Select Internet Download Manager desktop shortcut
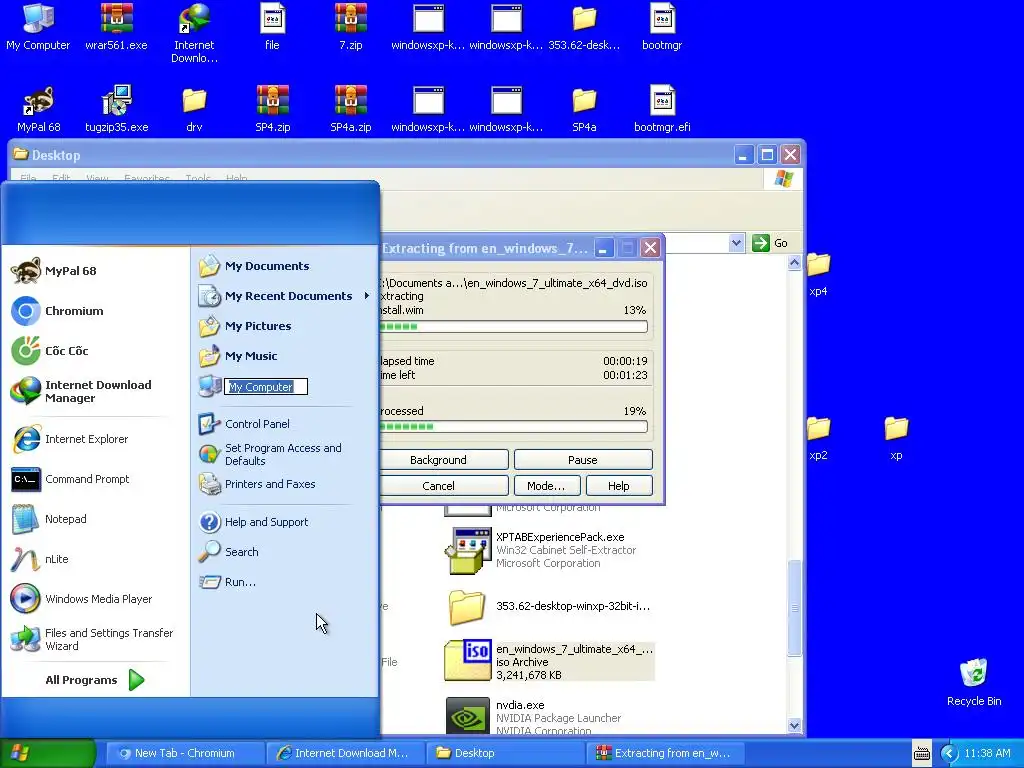 pos(194,33)
